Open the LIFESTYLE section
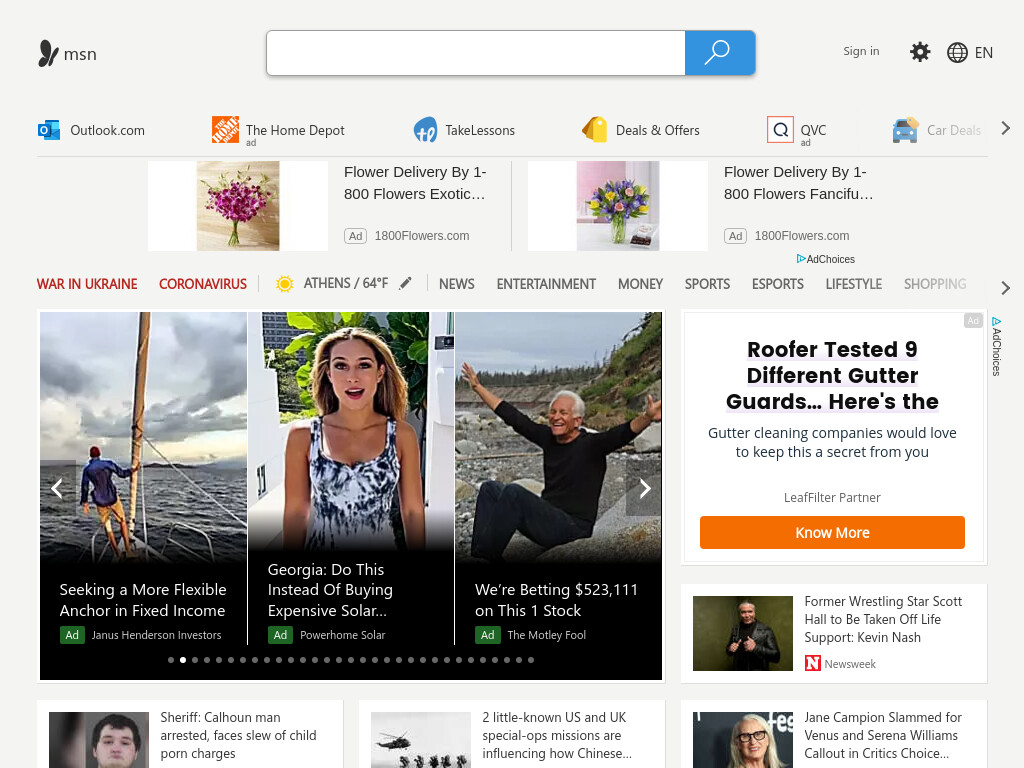This screenshot has height=768, width=1024. coord(854,284)
